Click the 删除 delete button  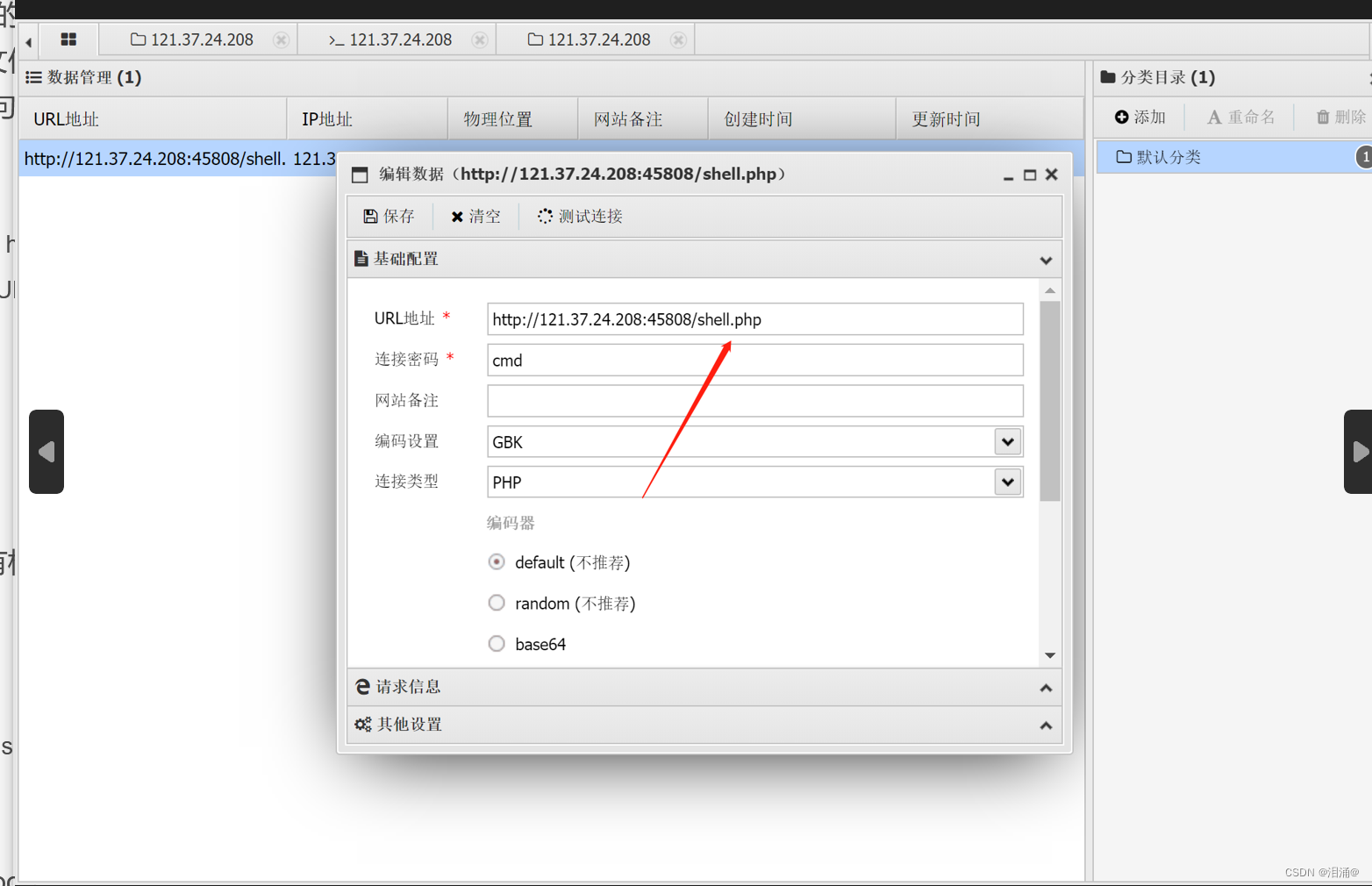(1341, 117)
